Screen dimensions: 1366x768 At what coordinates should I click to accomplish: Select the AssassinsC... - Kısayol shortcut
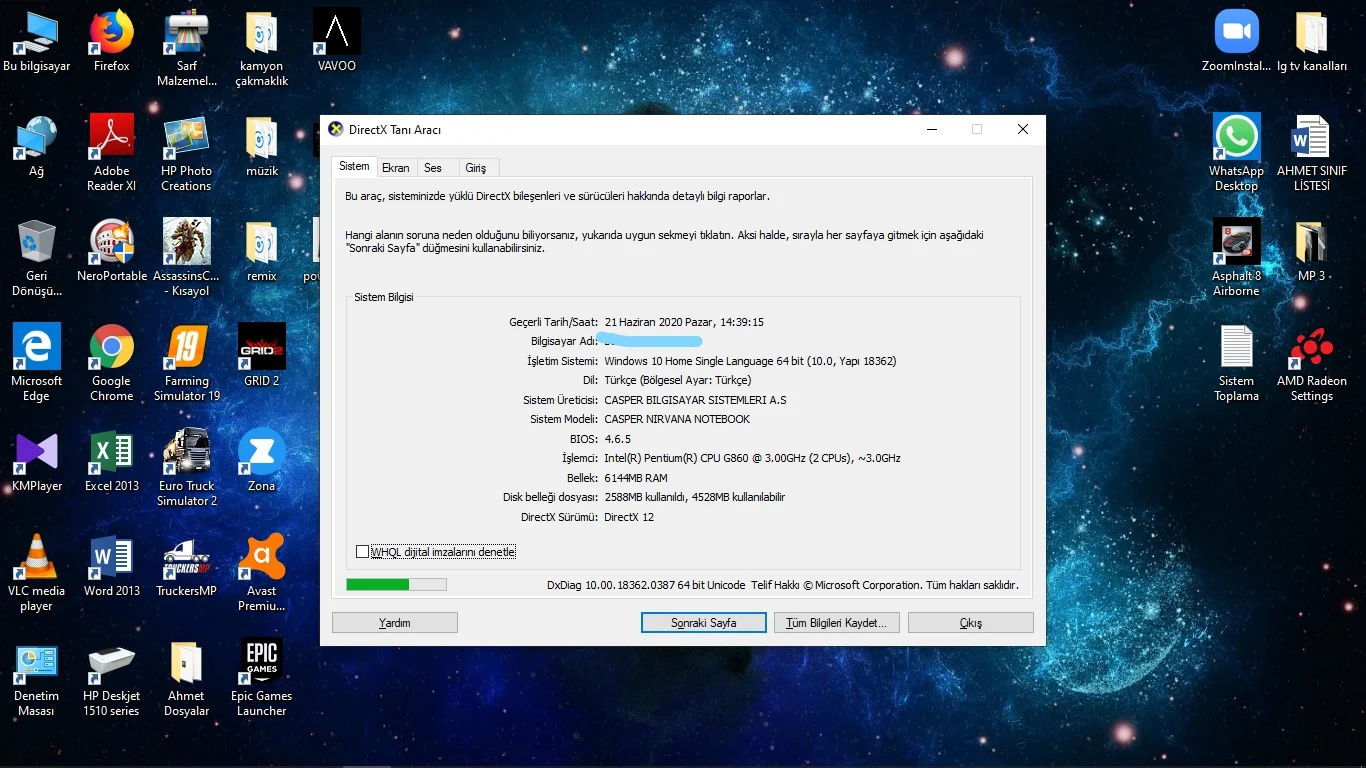[x=187, y=260]
